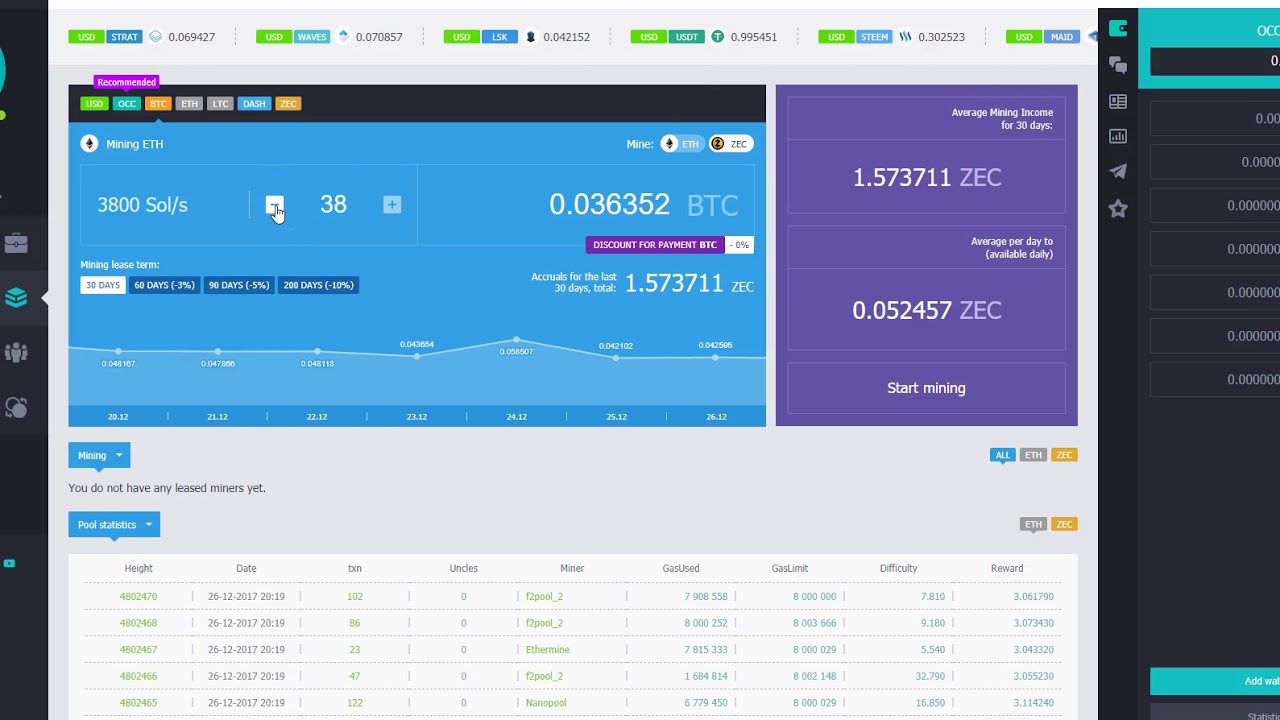Filter leased miners by ETH
The width and height of the screenshot is (1280, 720).
point(1033,455)
